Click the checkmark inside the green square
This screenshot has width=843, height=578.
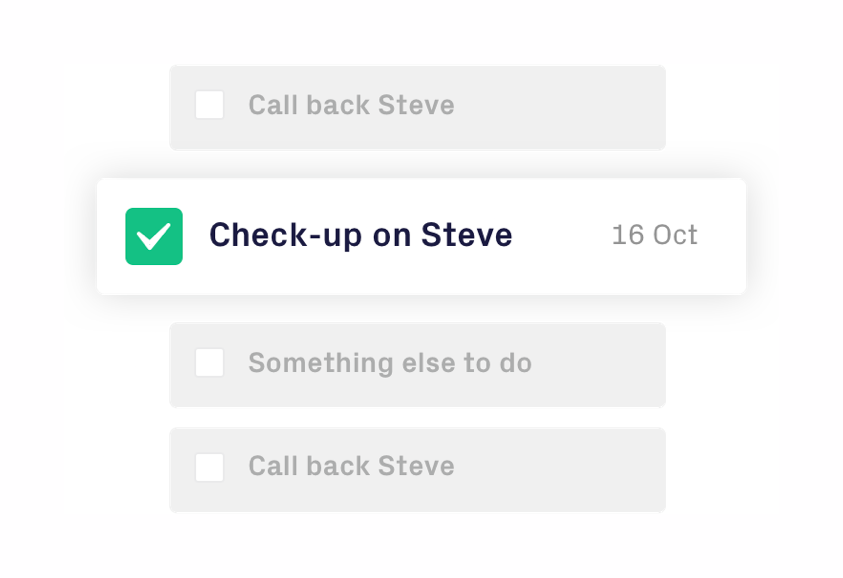153,235
